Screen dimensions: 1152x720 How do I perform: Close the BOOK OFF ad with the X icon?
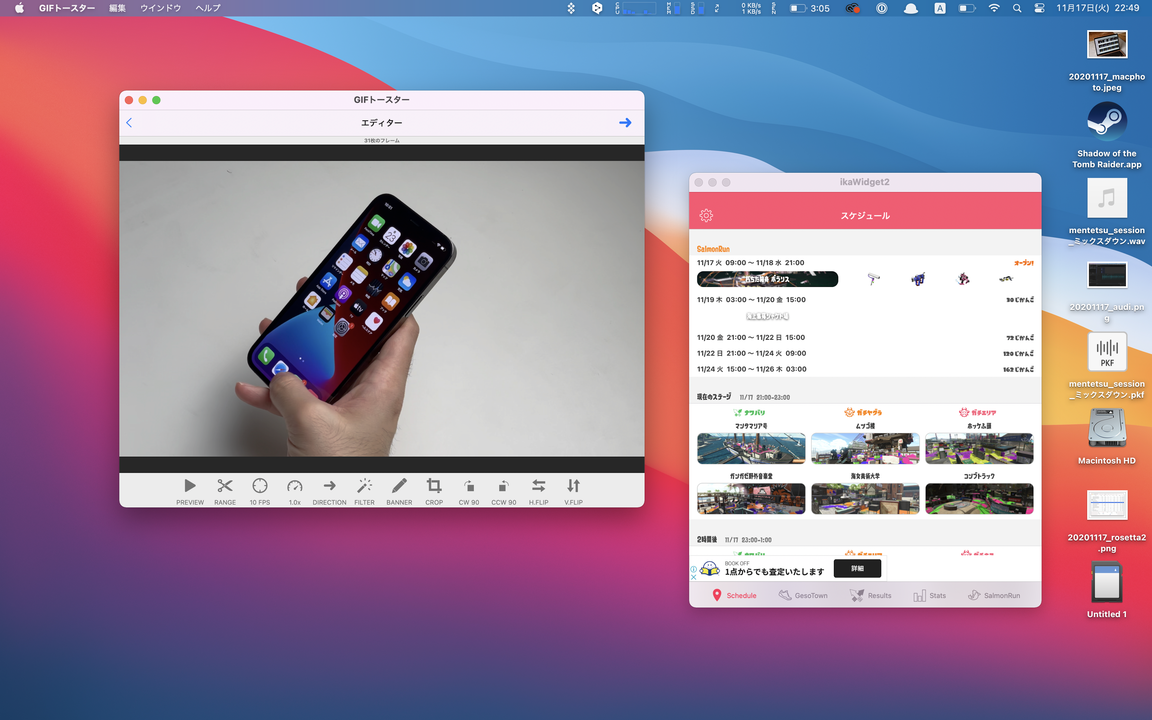click(x=694, y=577)
